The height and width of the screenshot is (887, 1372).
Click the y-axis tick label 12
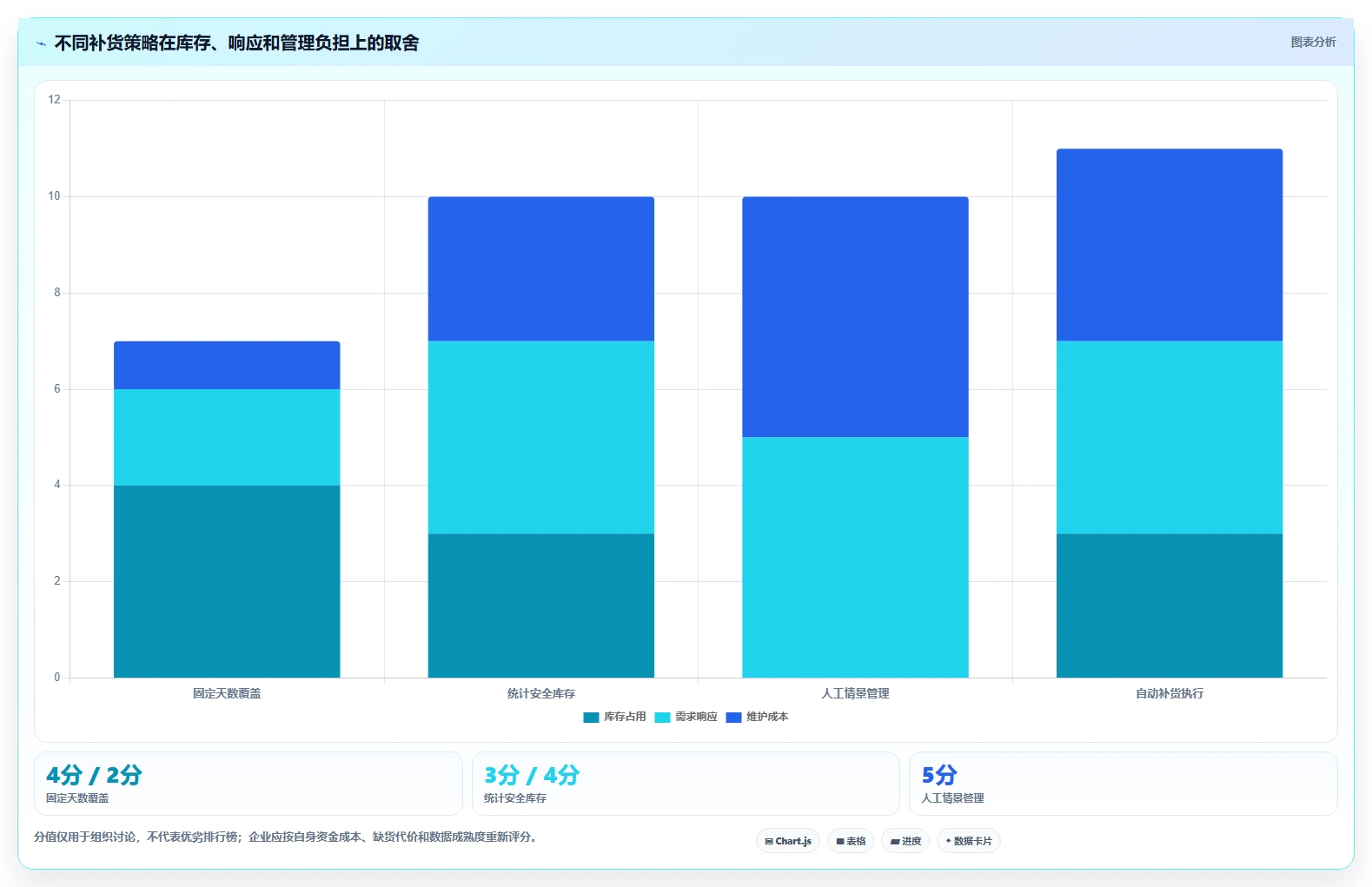(54, 100)
